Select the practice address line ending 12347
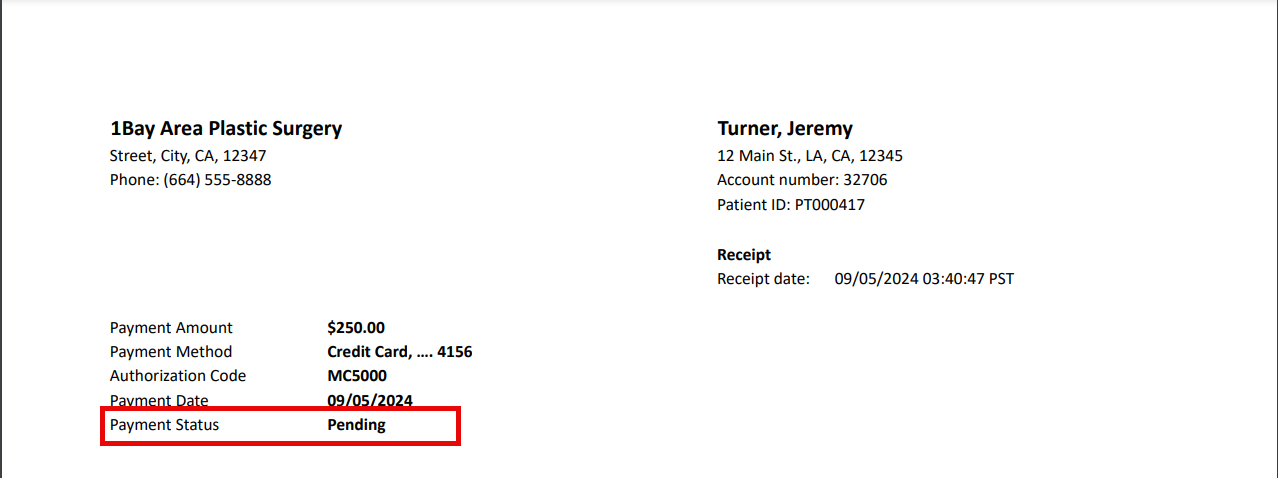 pyautogui.click(x=187, y=156)
